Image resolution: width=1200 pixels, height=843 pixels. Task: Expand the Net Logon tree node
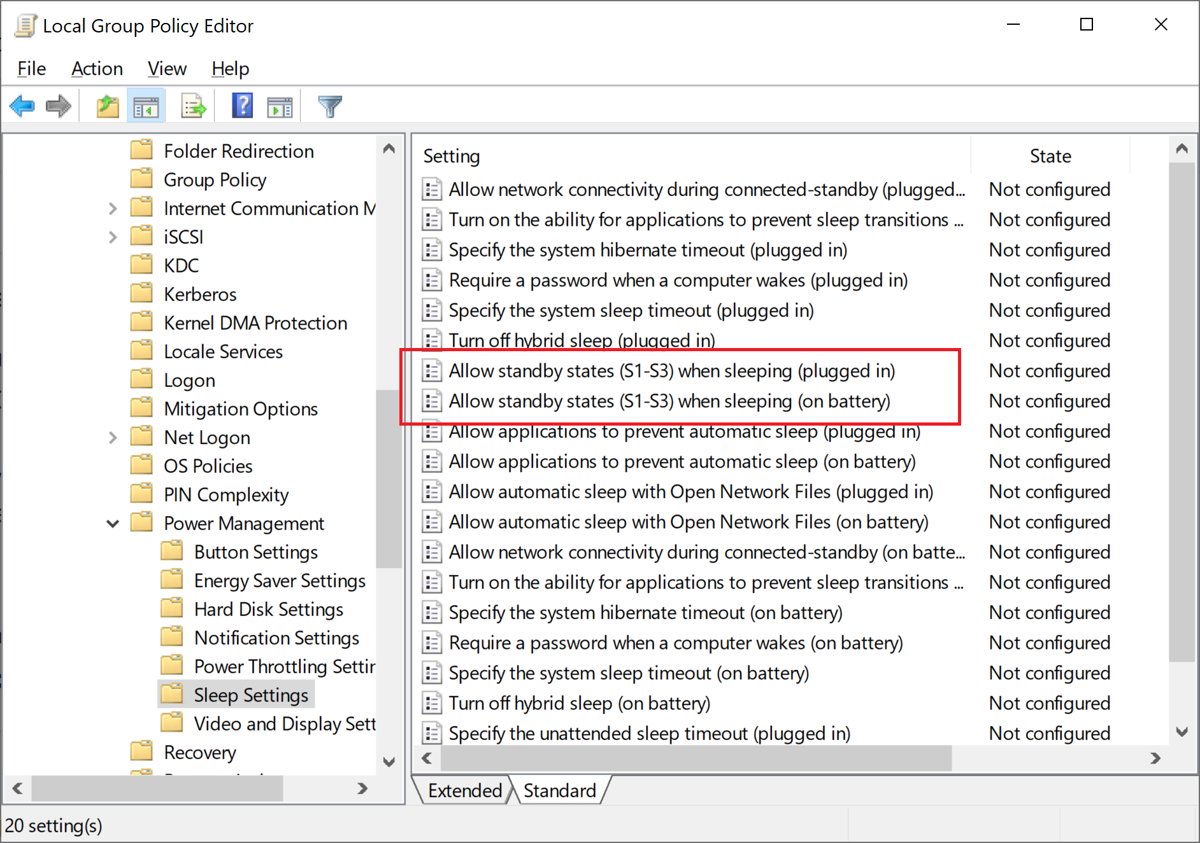click(x=113, y=438)
